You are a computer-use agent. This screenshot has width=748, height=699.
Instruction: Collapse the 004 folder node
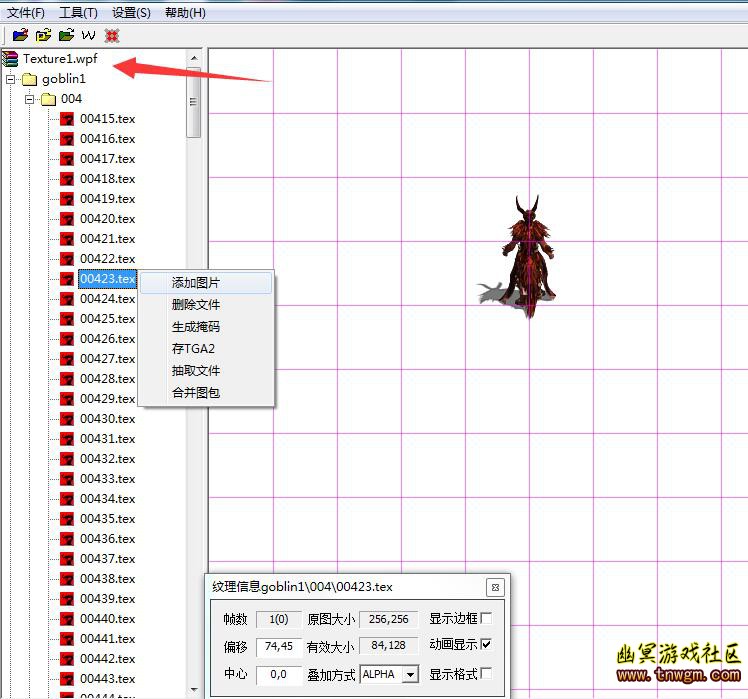(x=30, y=99)
